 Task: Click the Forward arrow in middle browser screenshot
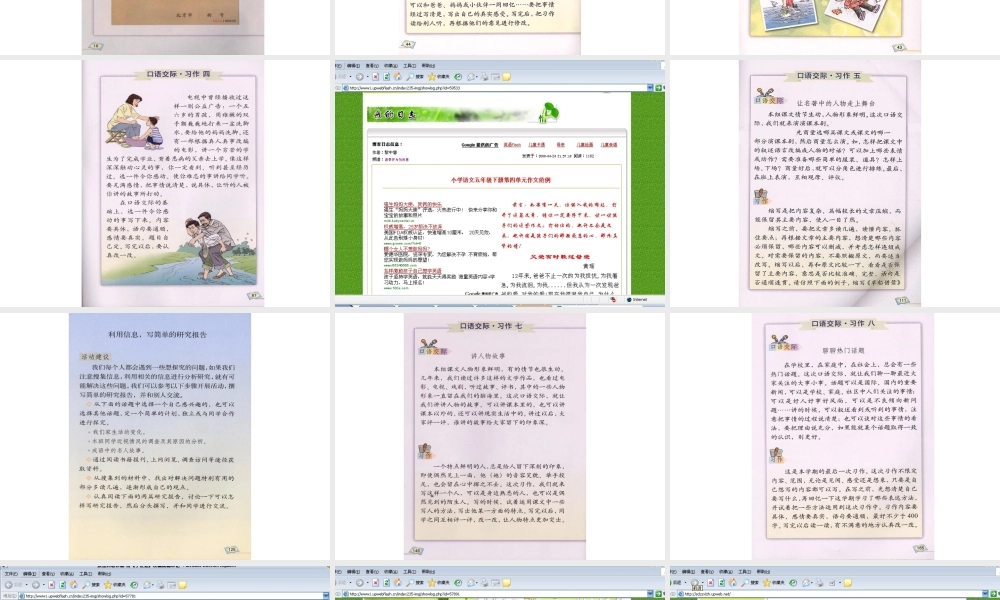tap(360, 77)
